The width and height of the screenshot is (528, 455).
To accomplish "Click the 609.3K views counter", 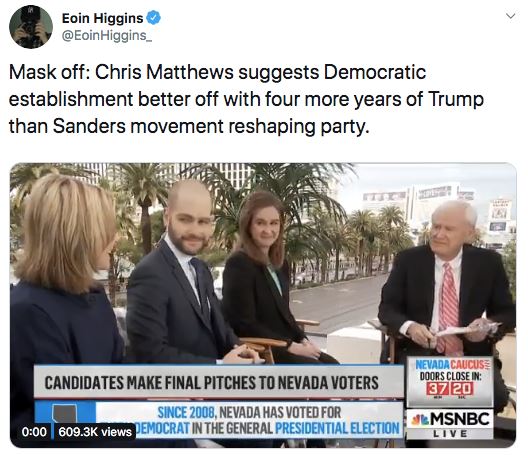I will tap(95, 431).
